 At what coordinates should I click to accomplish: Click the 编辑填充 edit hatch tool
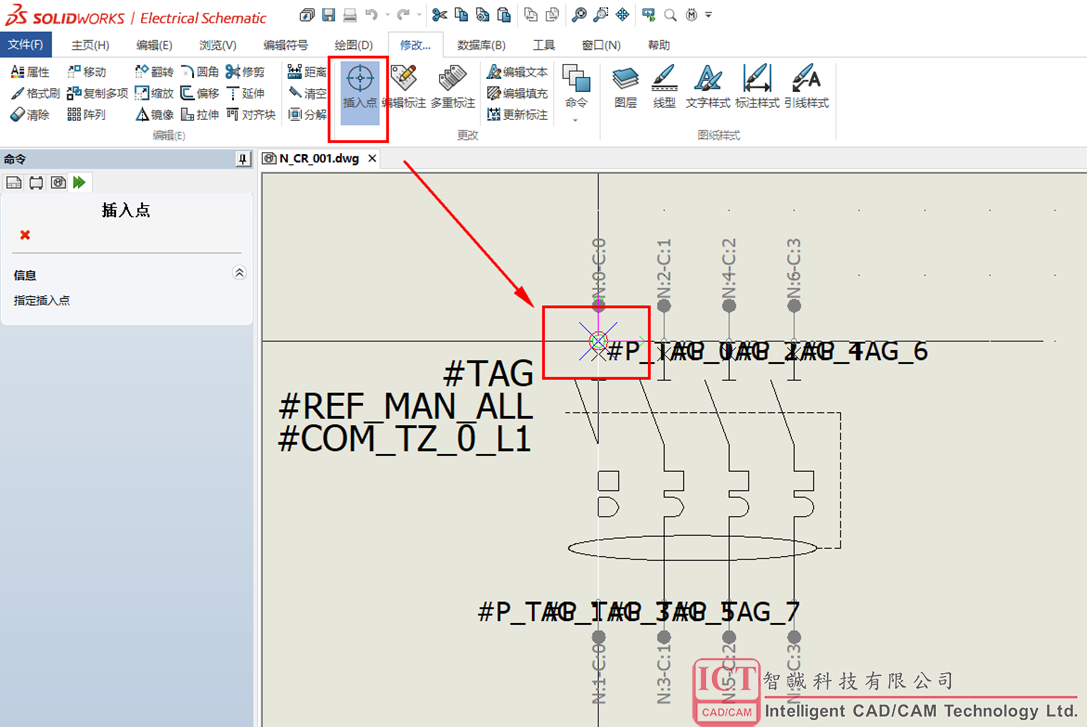(517, 93)
